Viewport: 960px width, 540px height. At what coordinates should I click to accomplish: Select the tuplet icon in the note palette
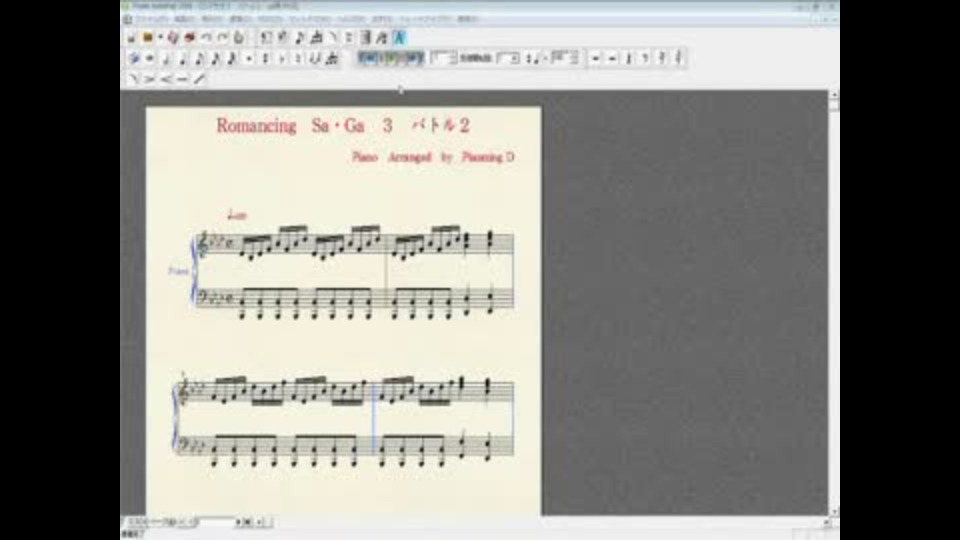pos(331,59)
